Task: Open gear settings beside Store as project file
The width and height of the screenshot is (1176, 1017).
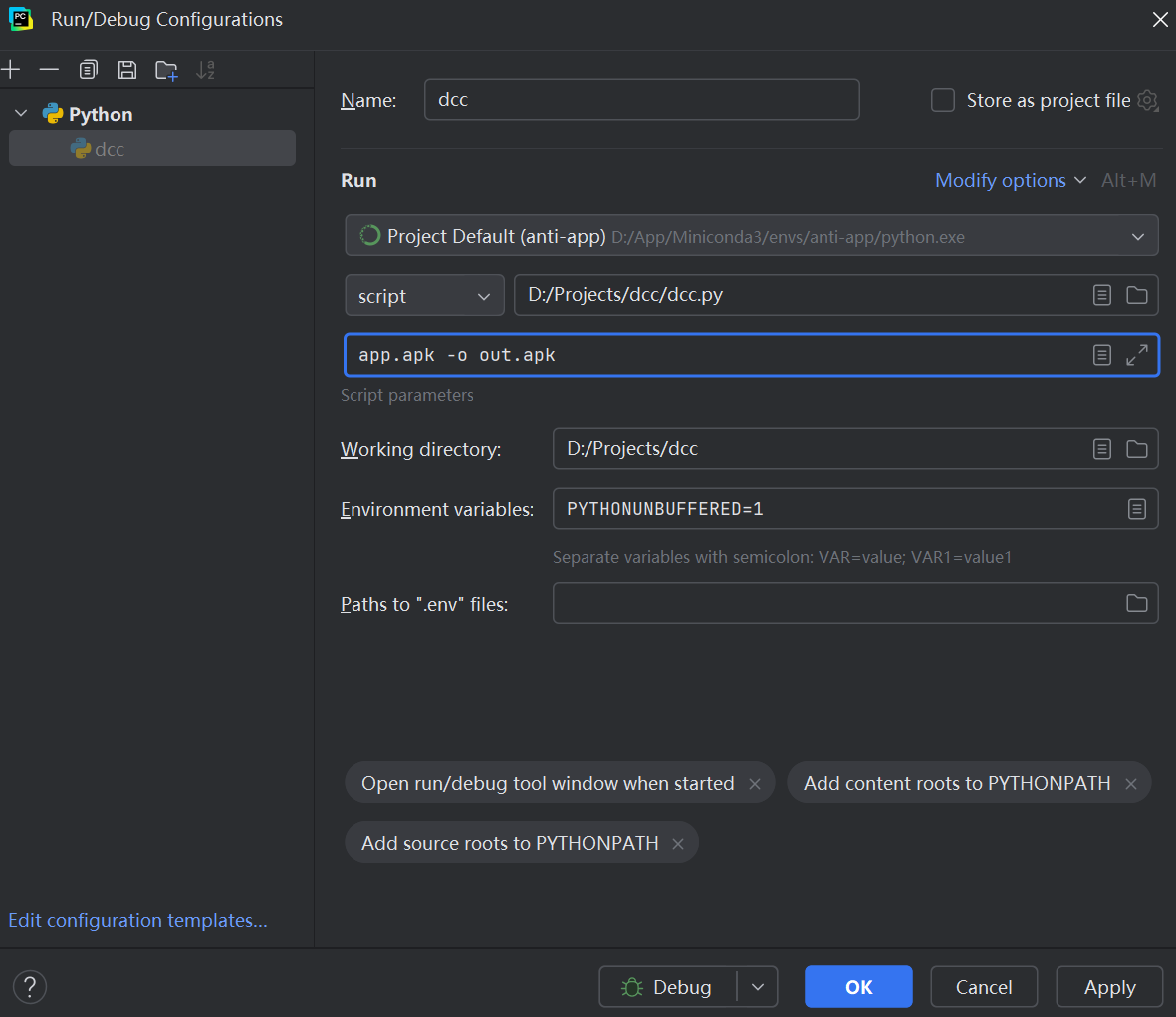Action: click(1147, 100)
